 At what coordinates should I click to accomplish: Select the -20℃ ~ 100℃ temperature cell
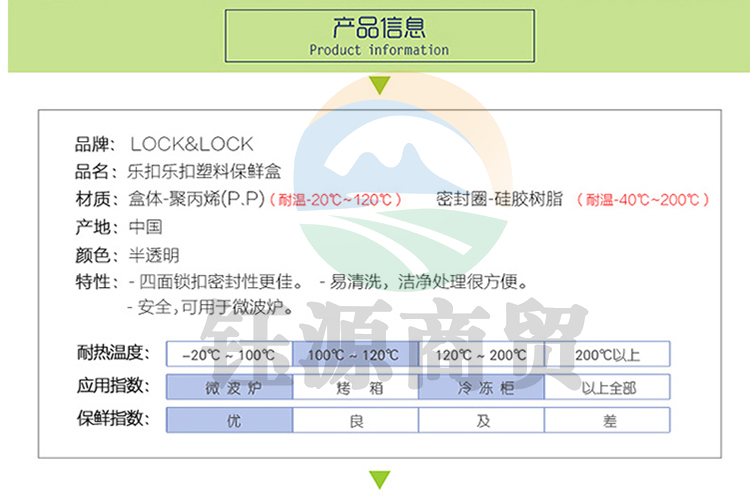coord(229,354)
